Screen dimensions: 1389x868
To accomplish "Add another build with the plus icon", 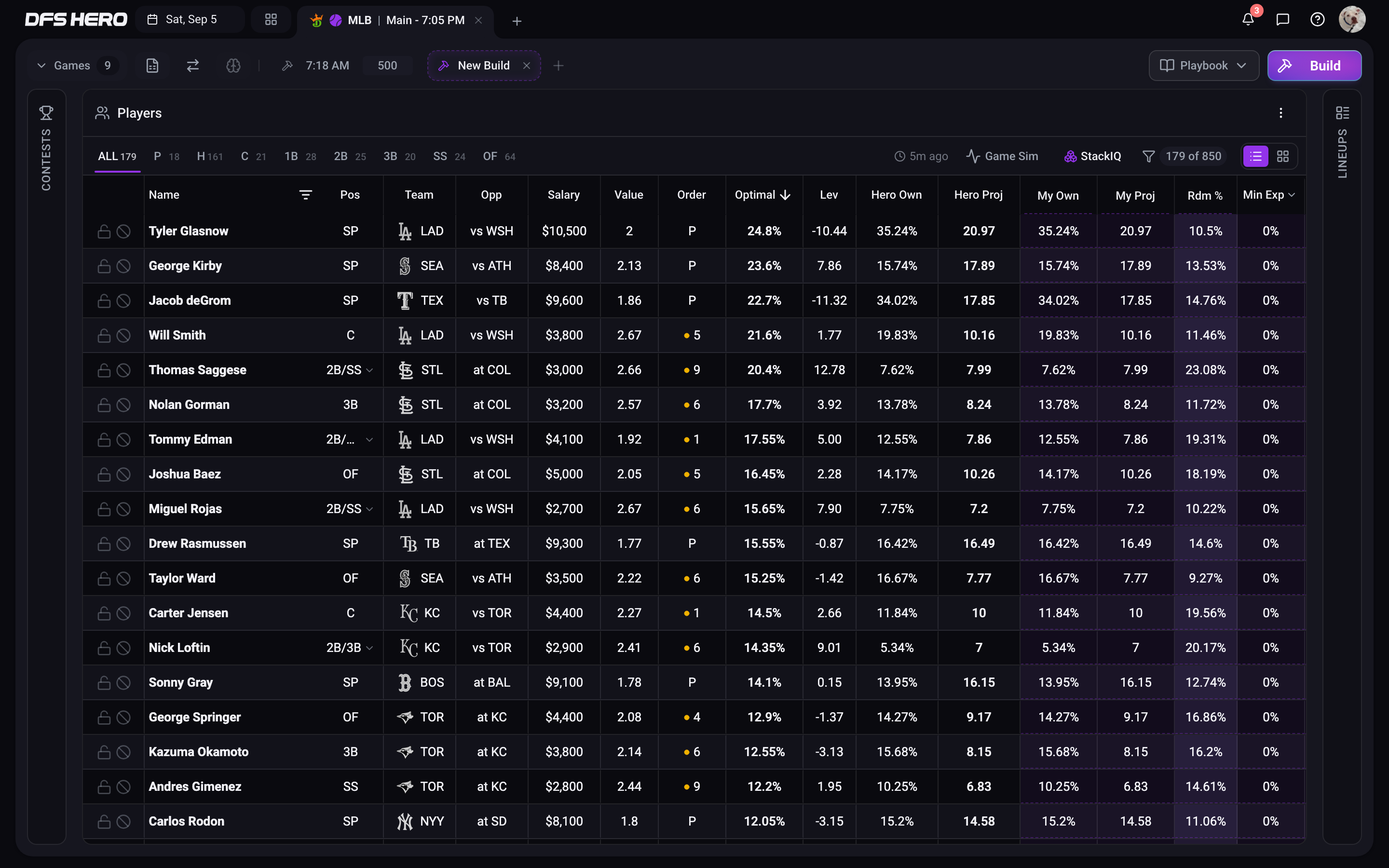I will click(x=558, y=66).
